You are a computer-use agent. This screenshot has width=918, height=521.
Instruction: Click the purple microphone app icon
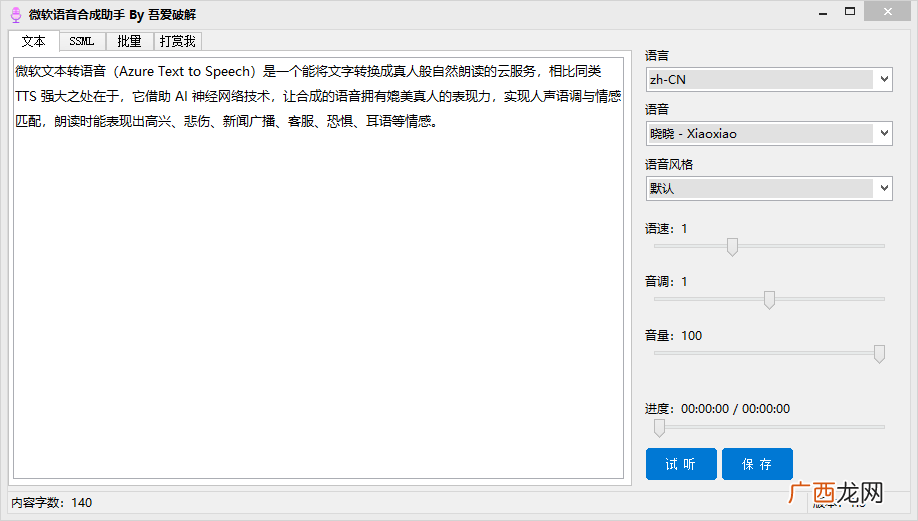point(16,15)
